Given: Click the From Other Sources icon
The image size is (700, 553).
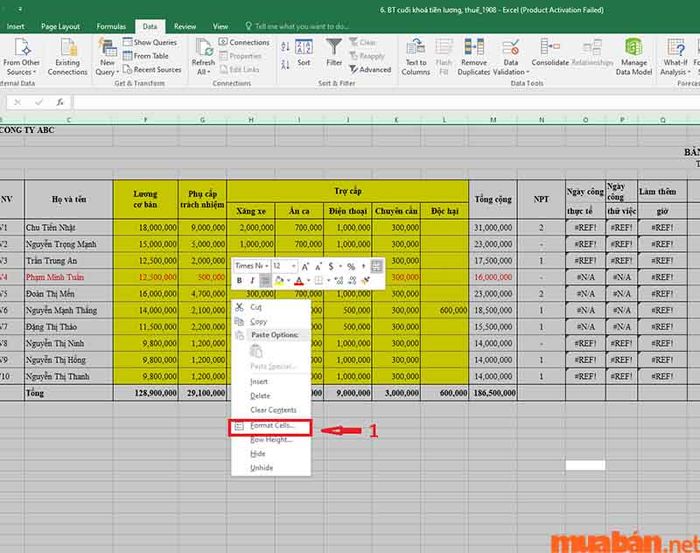Looking at the screenshot, I should [22, 47].
